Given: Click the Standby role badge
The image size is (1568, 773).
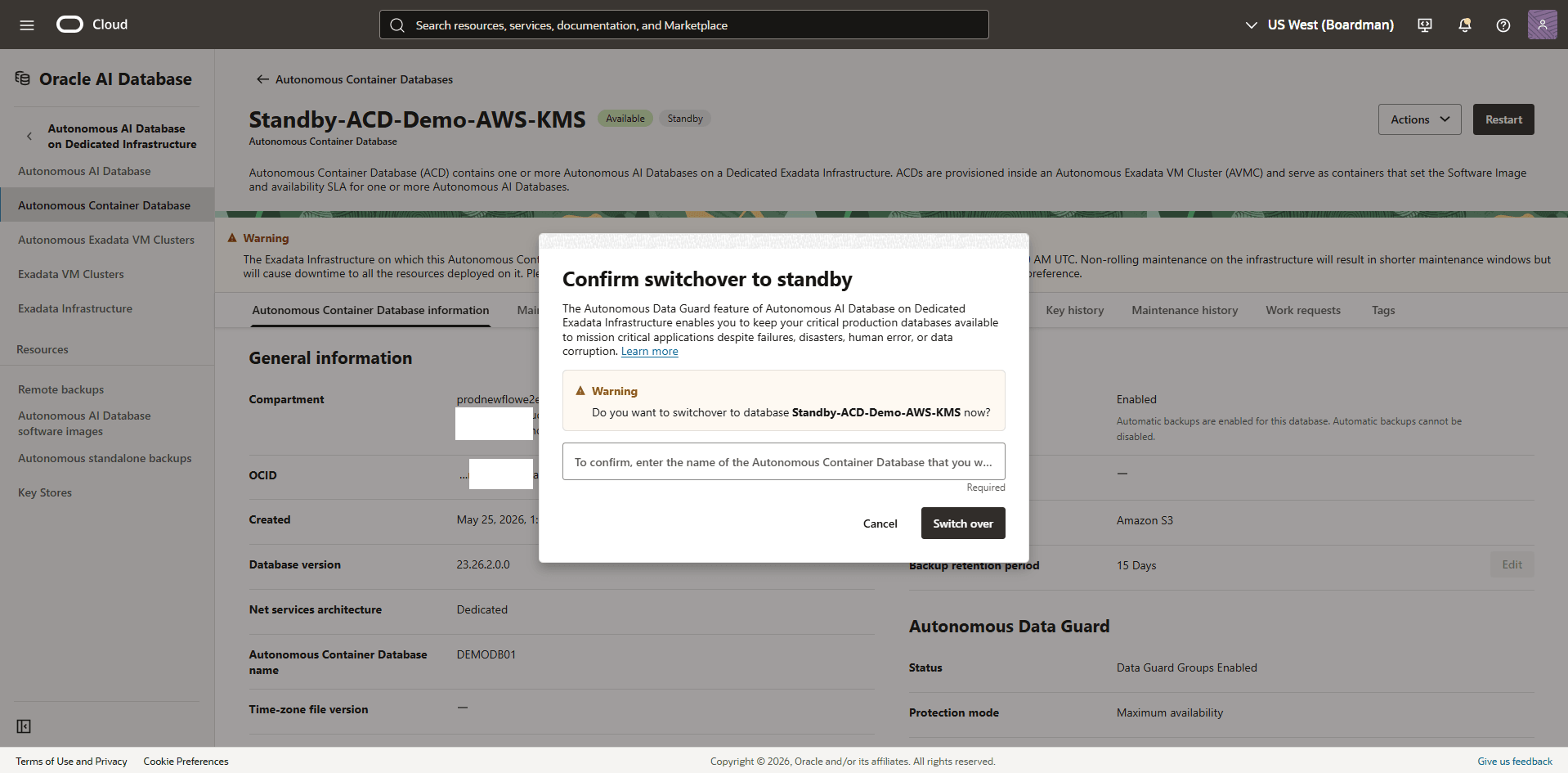Looking at the screenshot, I should (685, 119).
